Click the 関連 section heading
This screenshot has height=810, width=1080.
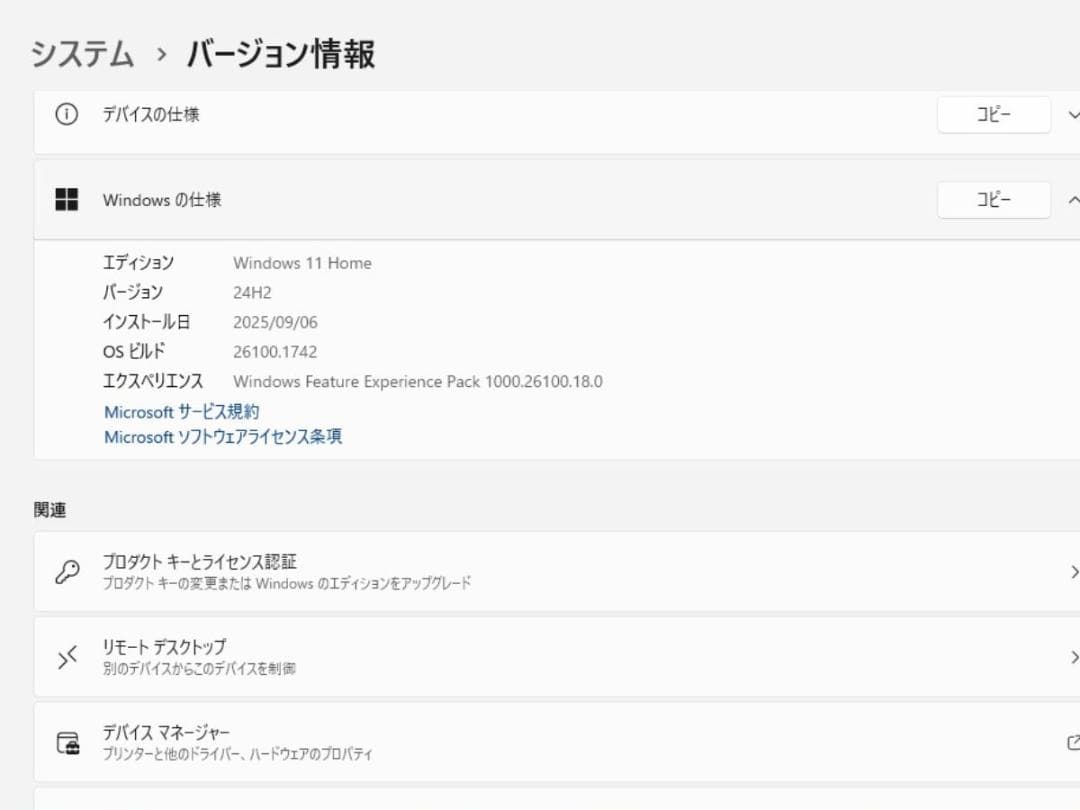click(50, 510)
